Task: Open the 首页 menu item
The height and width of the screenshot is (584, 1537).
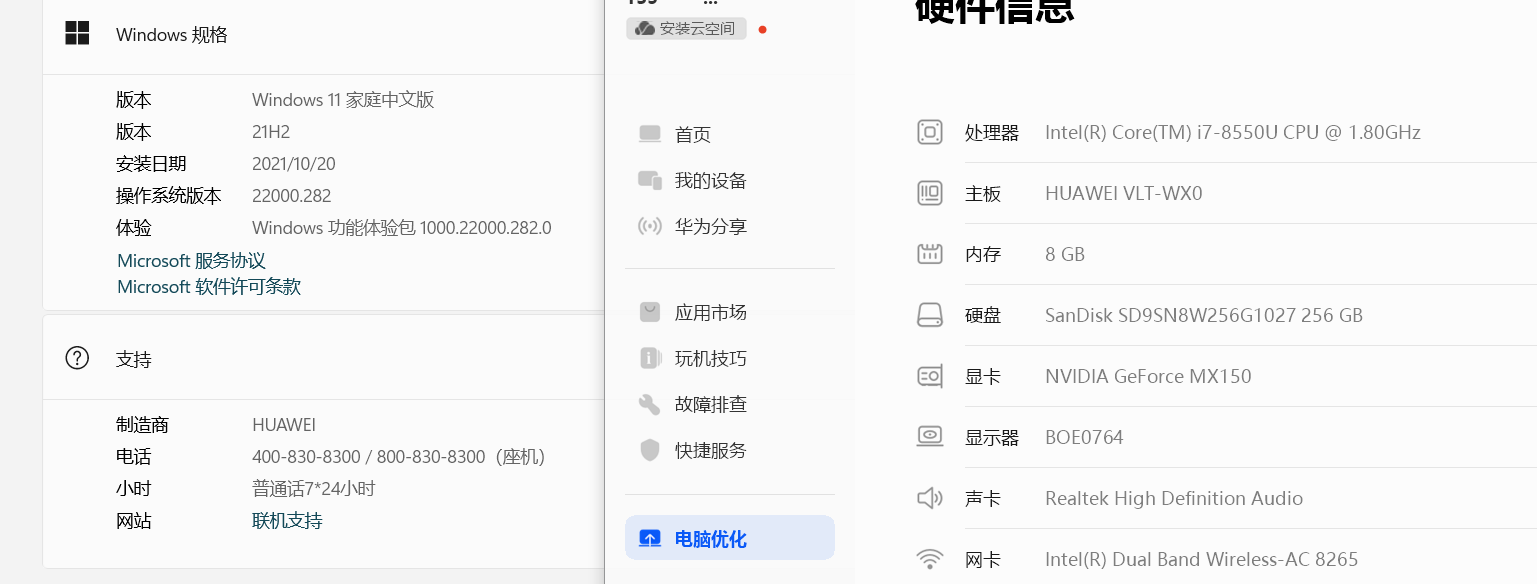Action: pos(730,134)
